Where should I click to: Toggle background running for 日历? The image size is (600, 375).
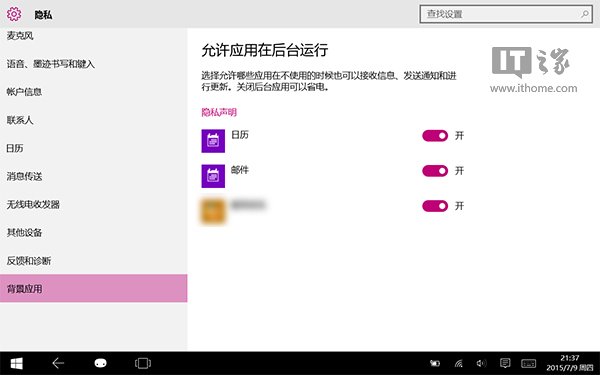tap(435, 136)
